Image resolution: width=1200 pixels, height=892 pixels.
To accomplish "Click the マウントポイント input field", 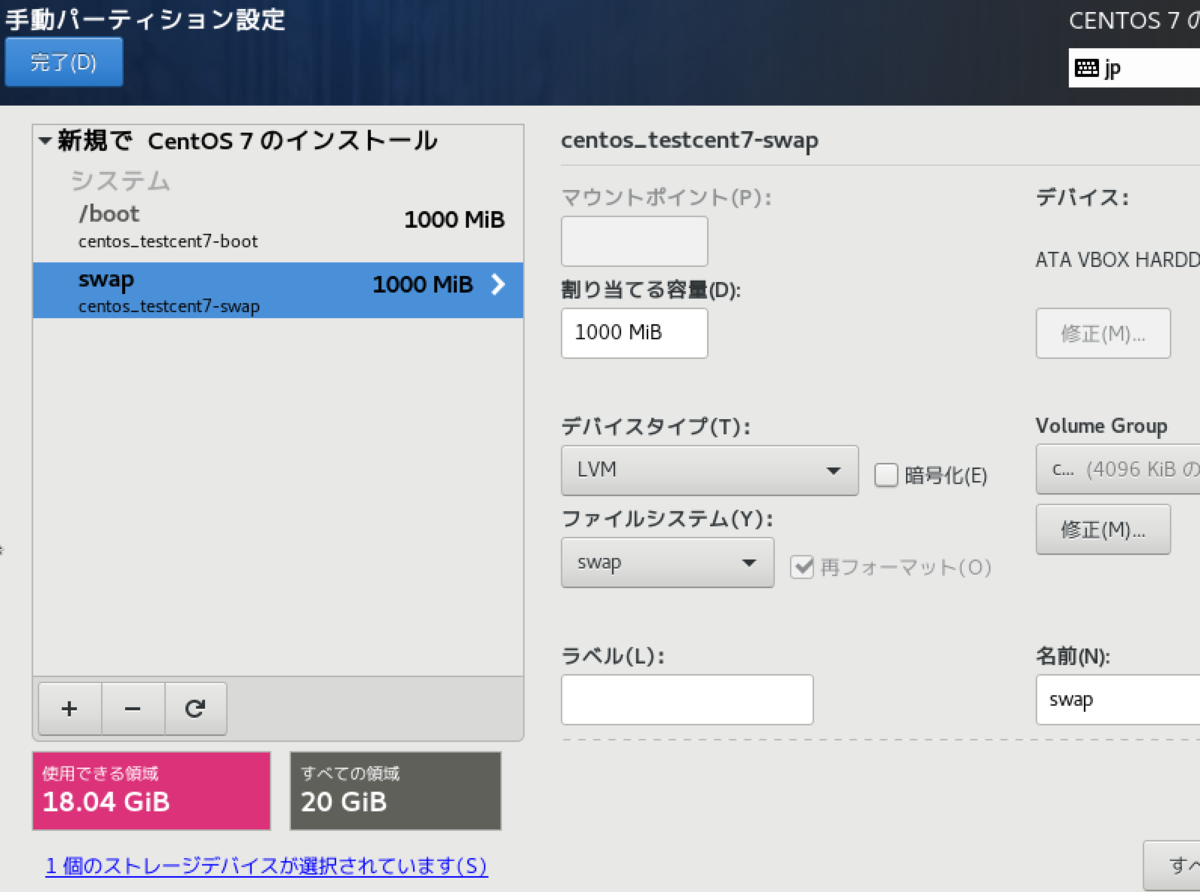I will [635, 241].
